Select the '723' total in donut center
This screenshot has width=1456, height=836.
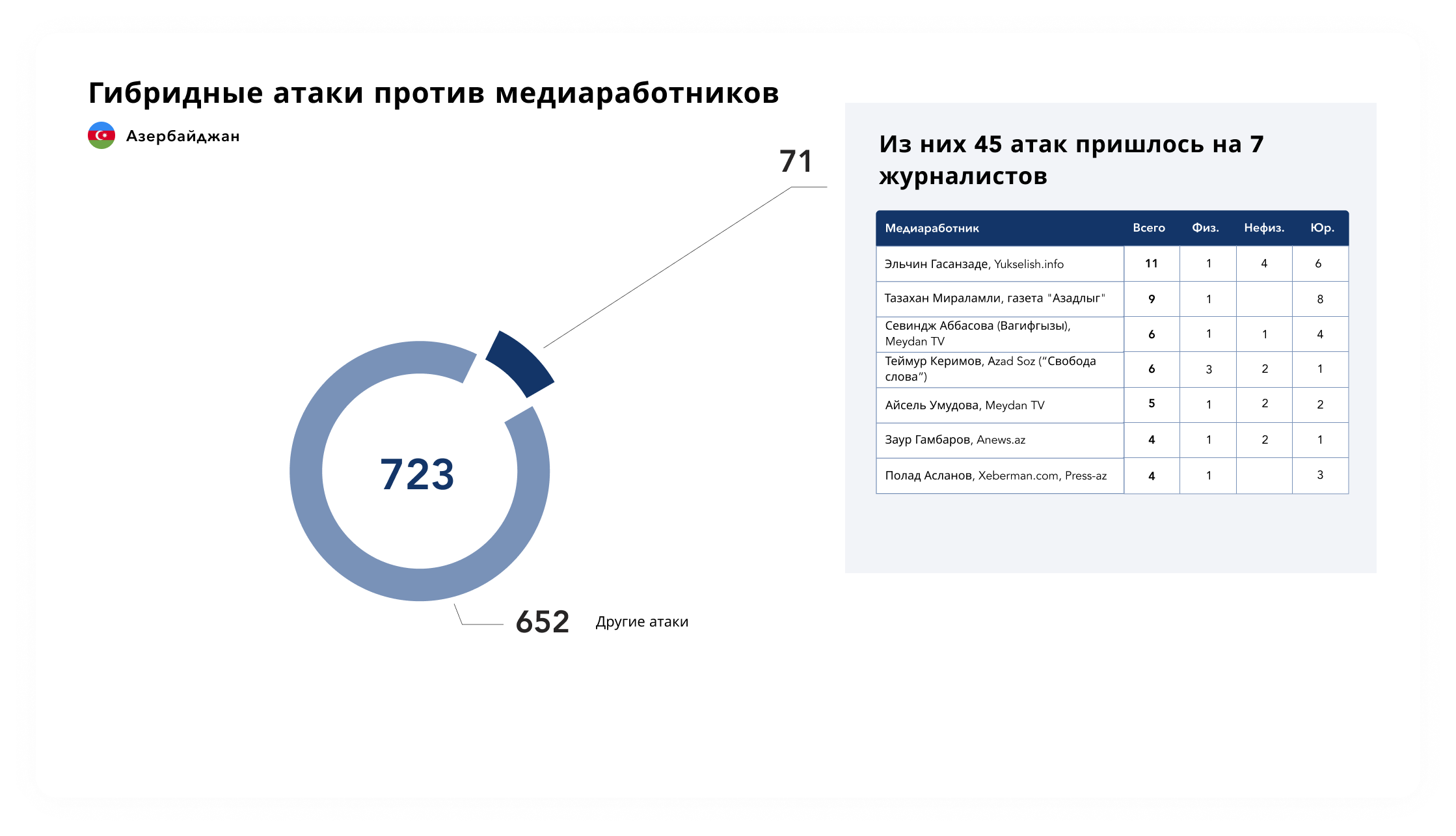417,474
